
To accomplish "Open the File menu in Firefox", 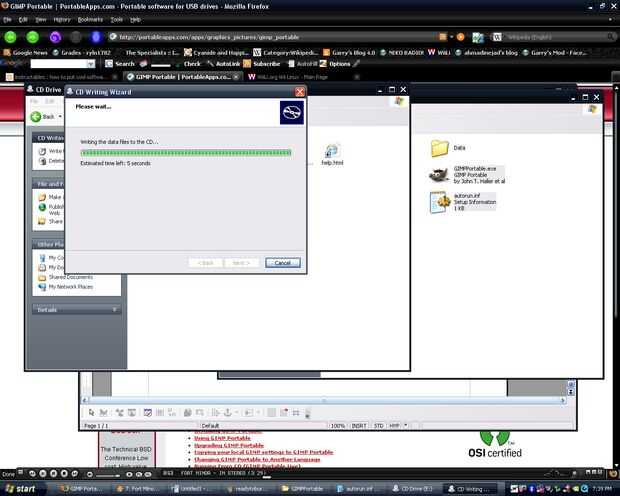I will point(7,19).
